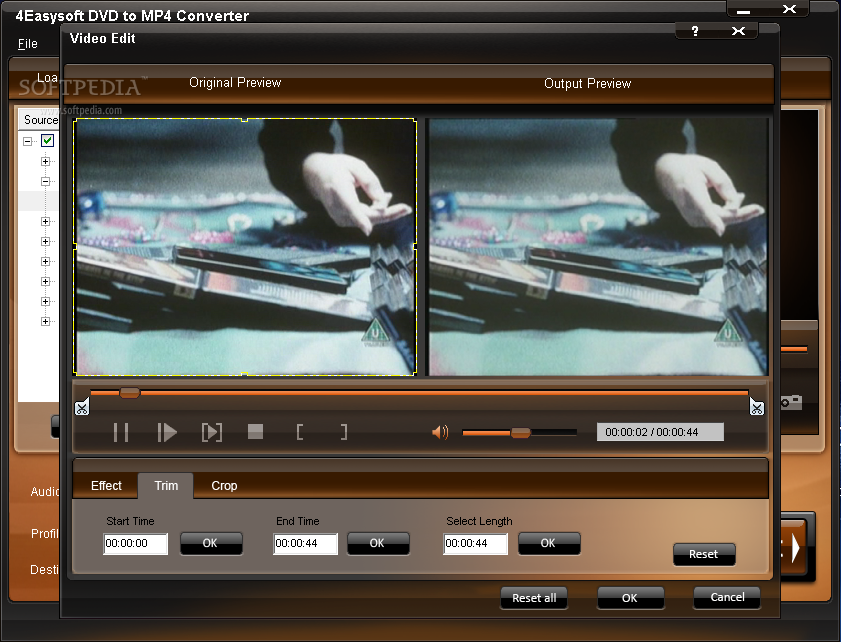
Task: Click the left scissors trim marker
Action: pos(82,408)
